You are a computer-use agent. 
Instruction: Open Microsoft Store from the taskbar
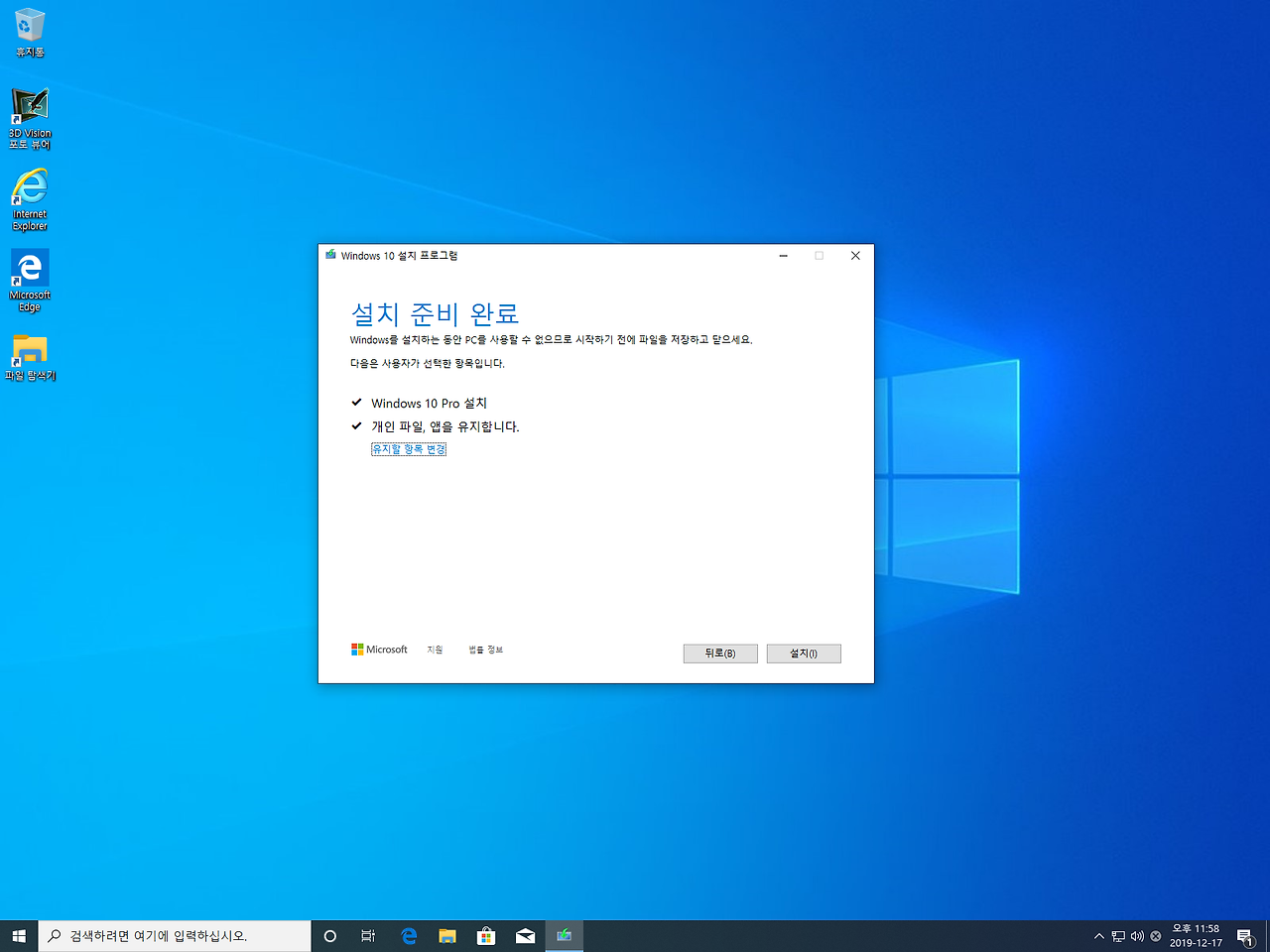486,936
